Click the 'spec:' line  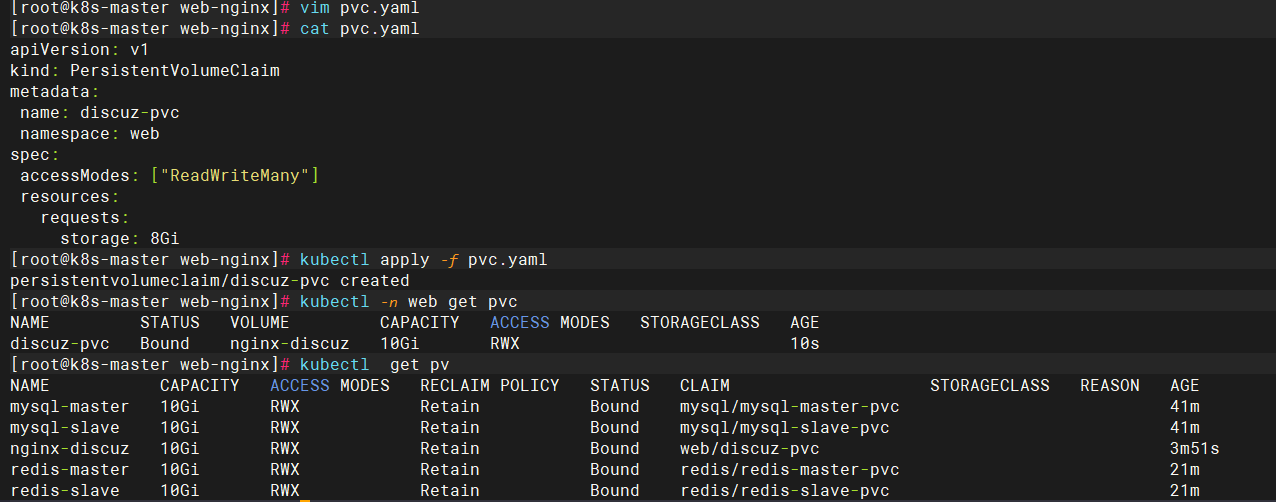pyautogui.click(x=35, y=155)
